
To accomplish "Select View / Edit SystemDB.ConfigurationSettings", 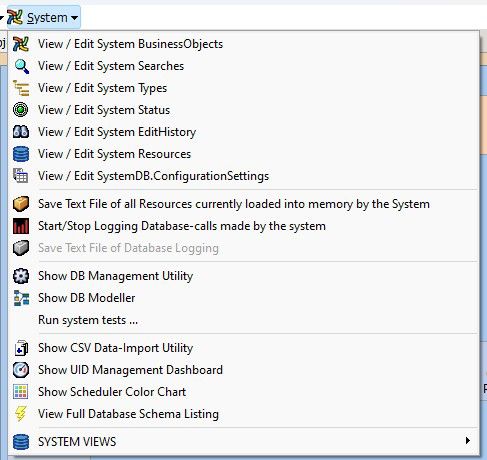I will (x=244, y=176).
